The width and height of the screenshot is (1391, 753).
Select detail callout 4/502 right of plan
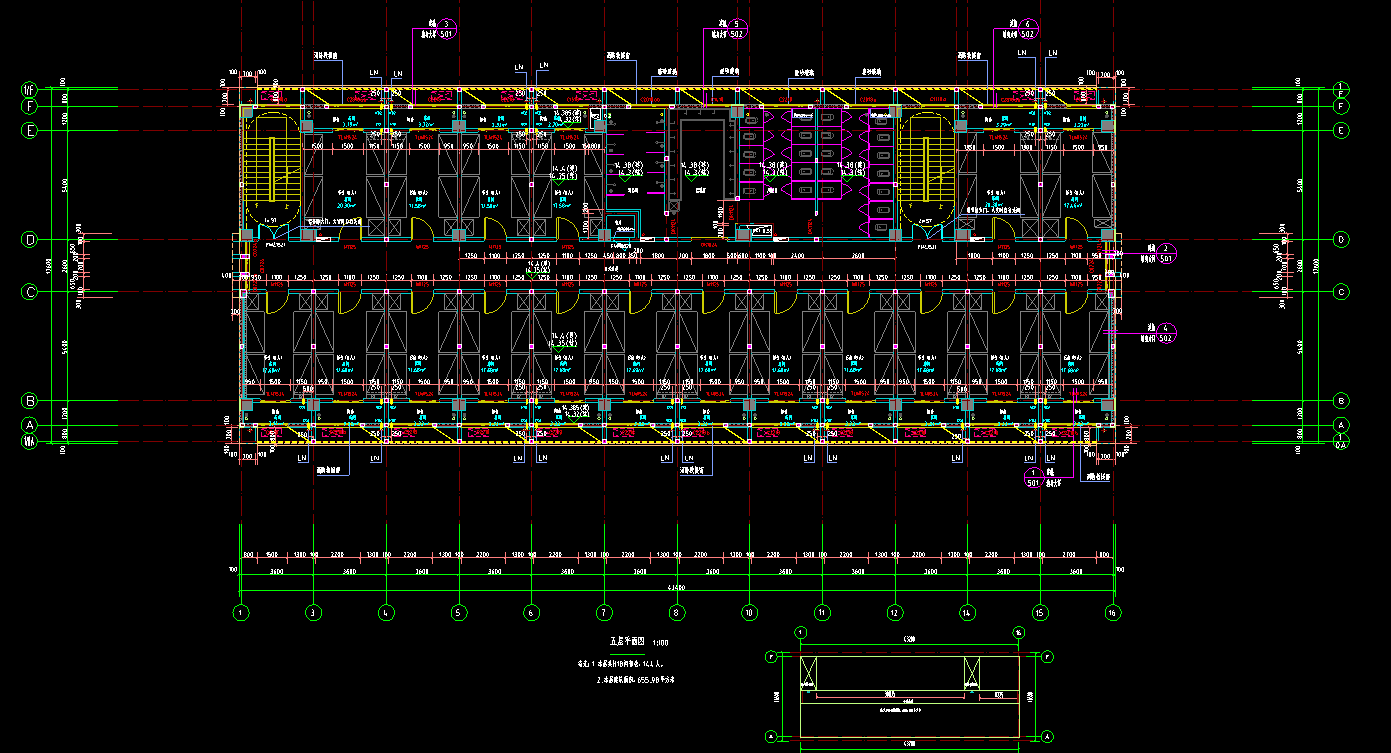[1164, 333]
